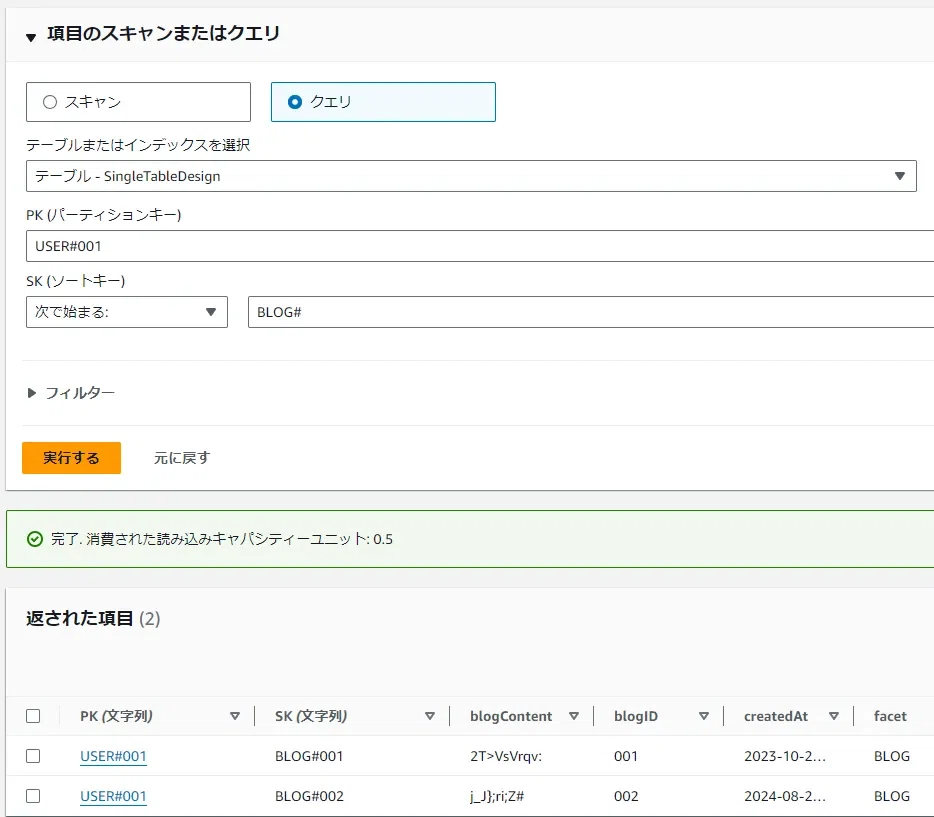
Task: Sort by createdAt column arrow
Action: click(x=834, y=716)
